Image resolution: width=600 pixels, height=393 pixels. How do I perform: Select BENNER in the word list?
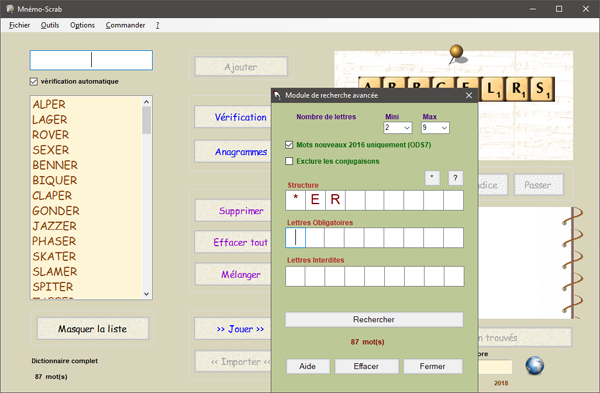[x=55, y=165]
